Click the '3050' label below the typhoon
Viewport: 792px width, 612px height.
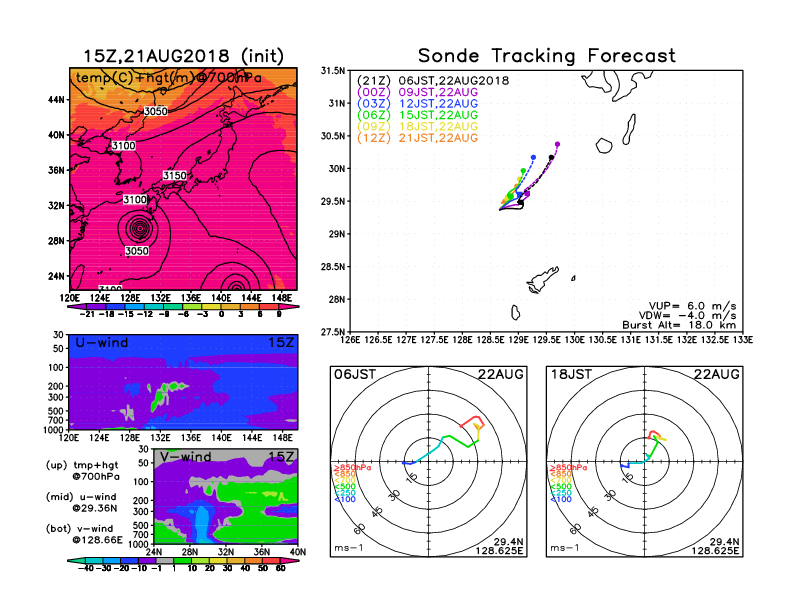click(137, 251)
